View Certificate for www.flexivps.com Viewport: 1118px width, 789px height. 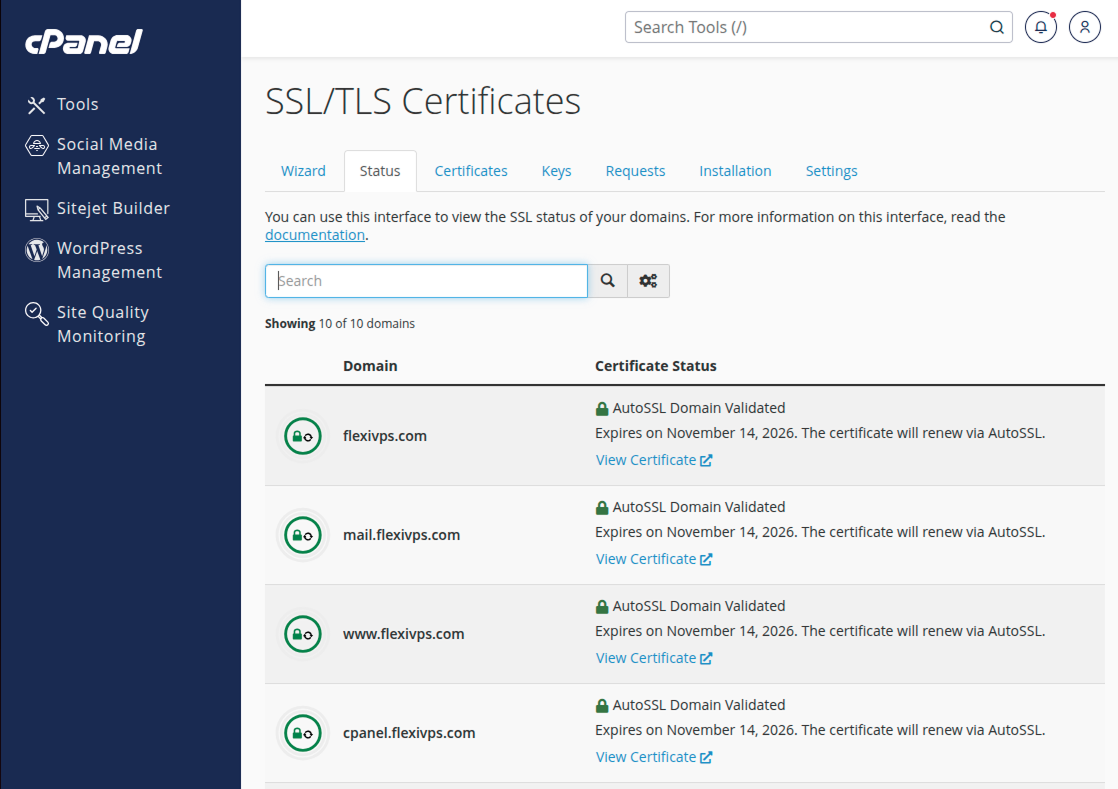pyautogui.click(x=654, y=659)
